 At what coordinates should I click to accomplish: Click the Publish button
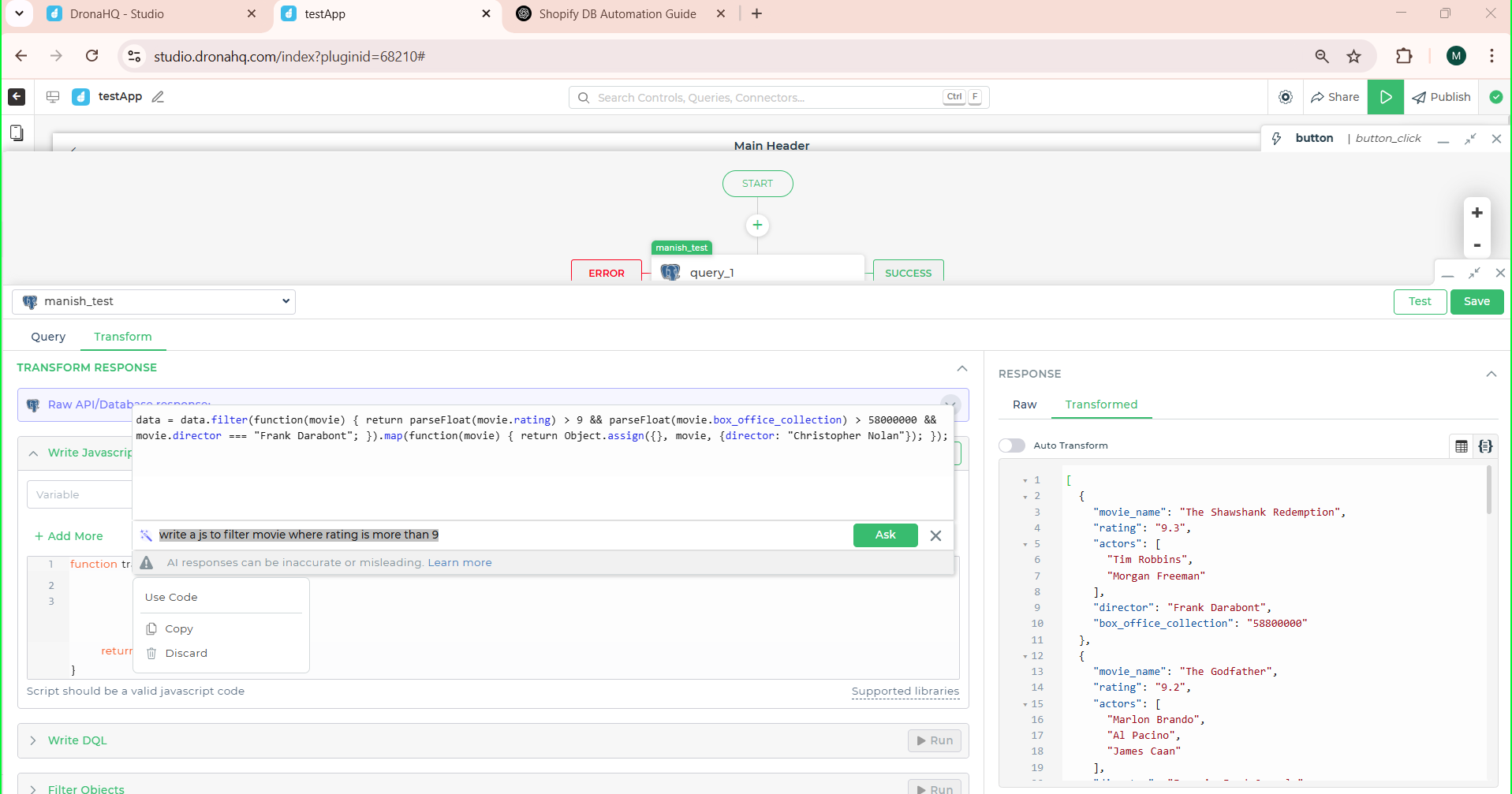pos(1441,97)
